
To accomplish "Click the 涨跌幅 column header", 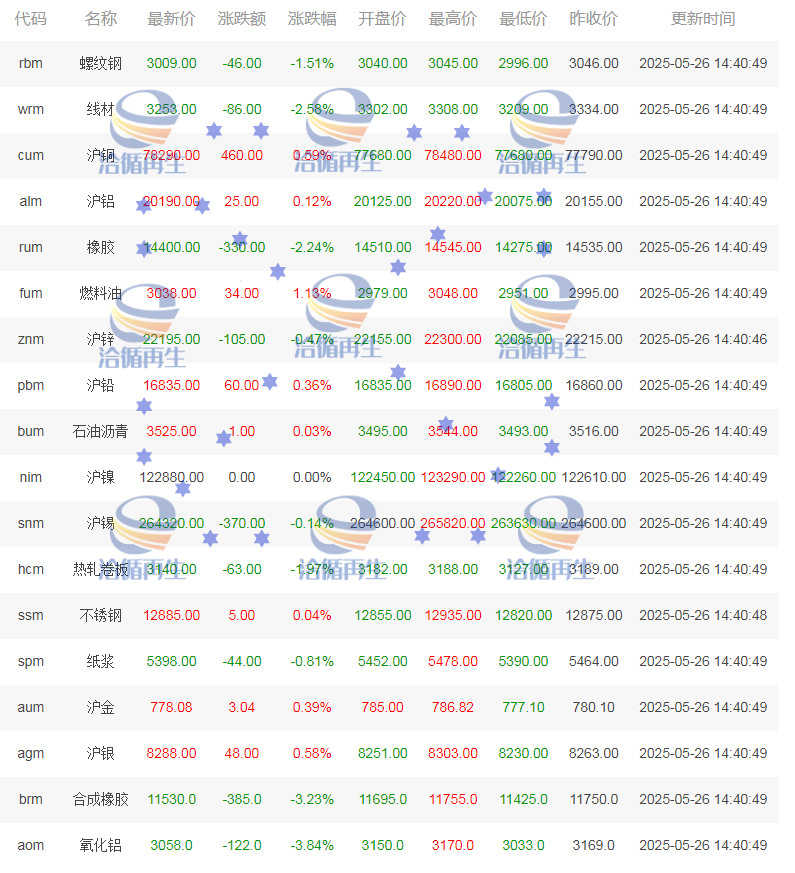I will point(312,19).
